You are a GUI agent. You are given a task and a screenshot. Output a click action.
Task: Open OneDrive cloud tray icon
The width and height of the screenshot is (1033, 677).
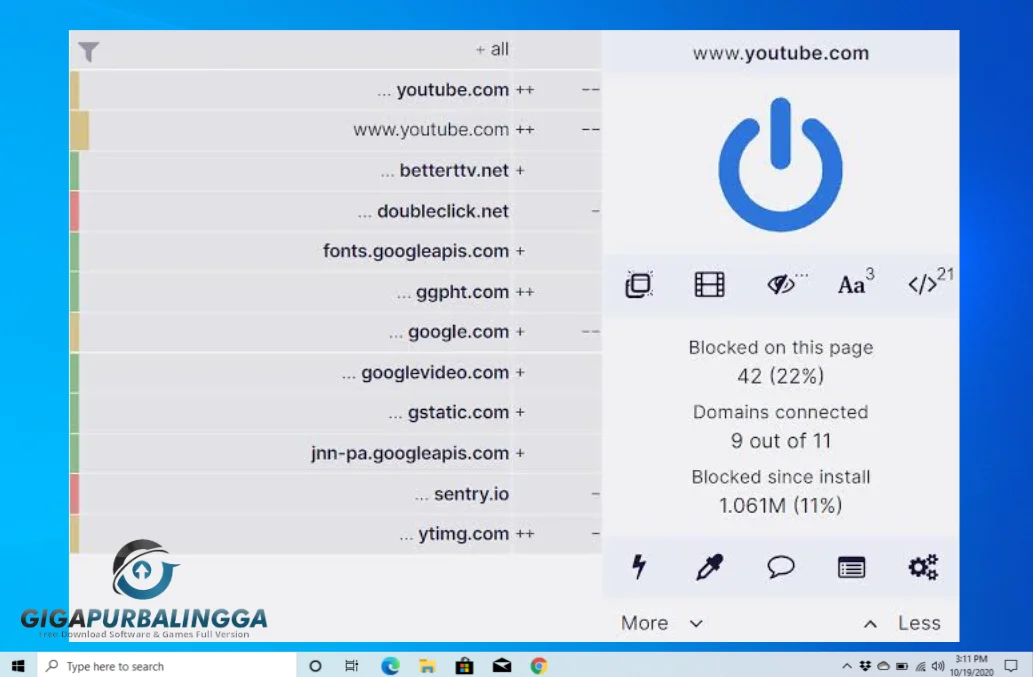pyautogui.click(x=883, y=666)
